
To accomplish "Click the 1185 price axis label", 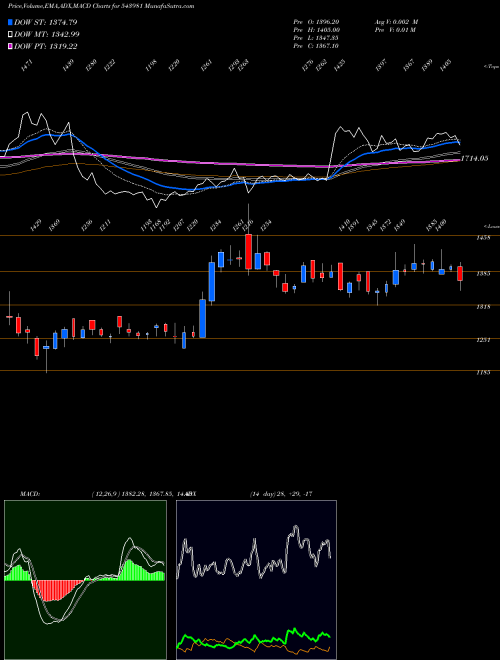I will [484, 373].
